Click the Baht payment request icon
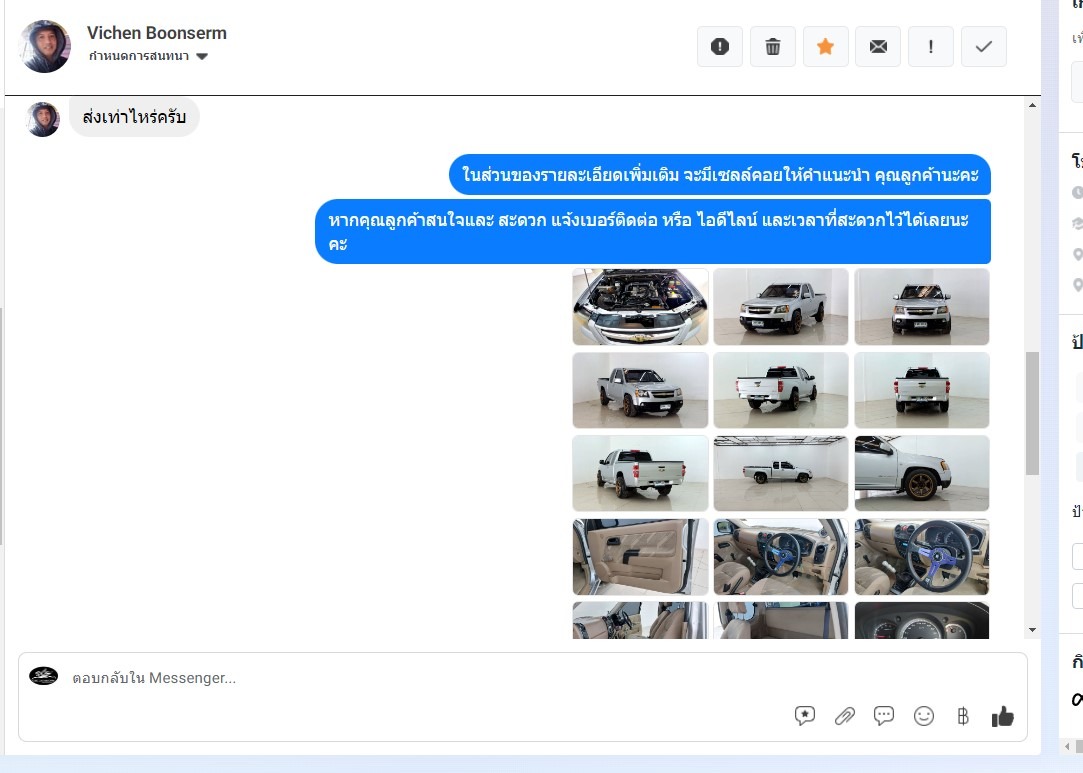This screenshot has width=1083, height=773. (963, 716)
